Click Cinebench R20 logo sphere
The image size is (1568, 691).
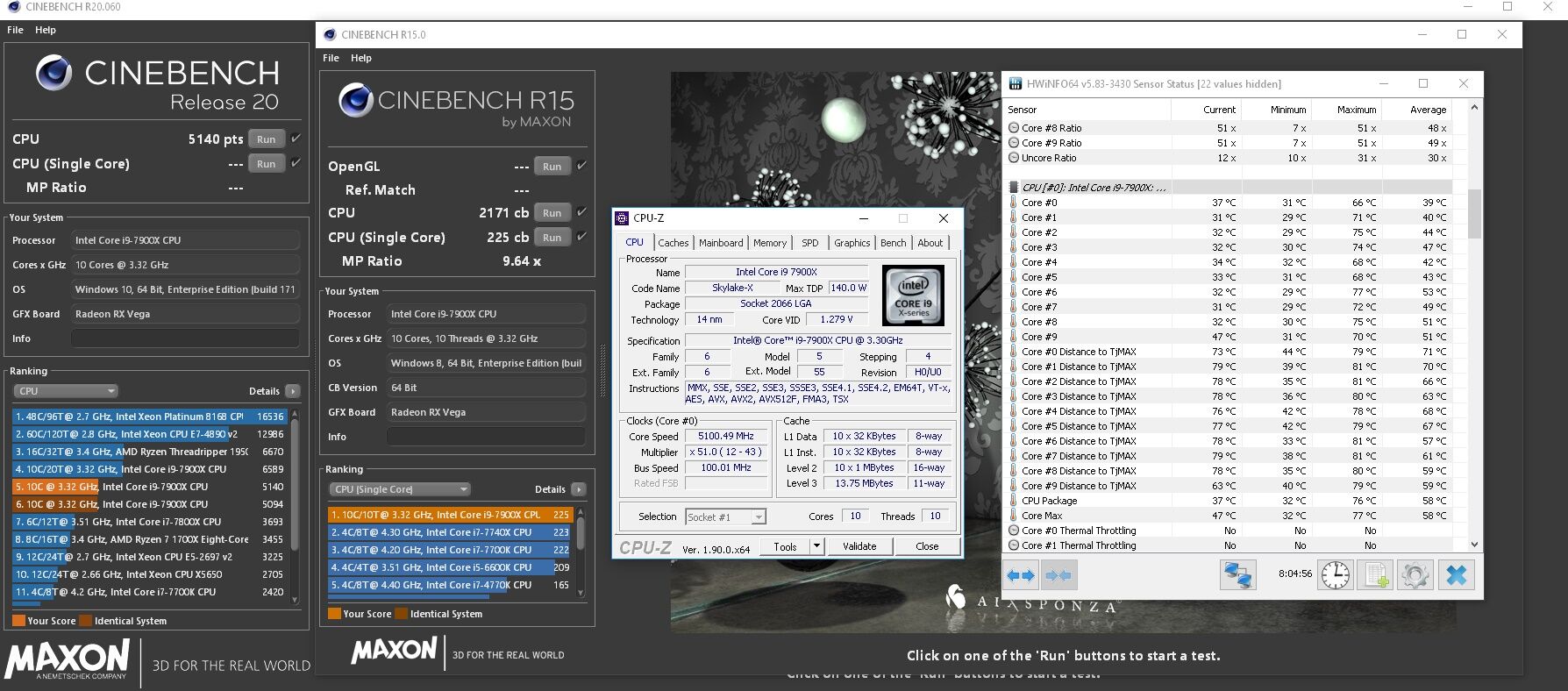click(53, 73)
